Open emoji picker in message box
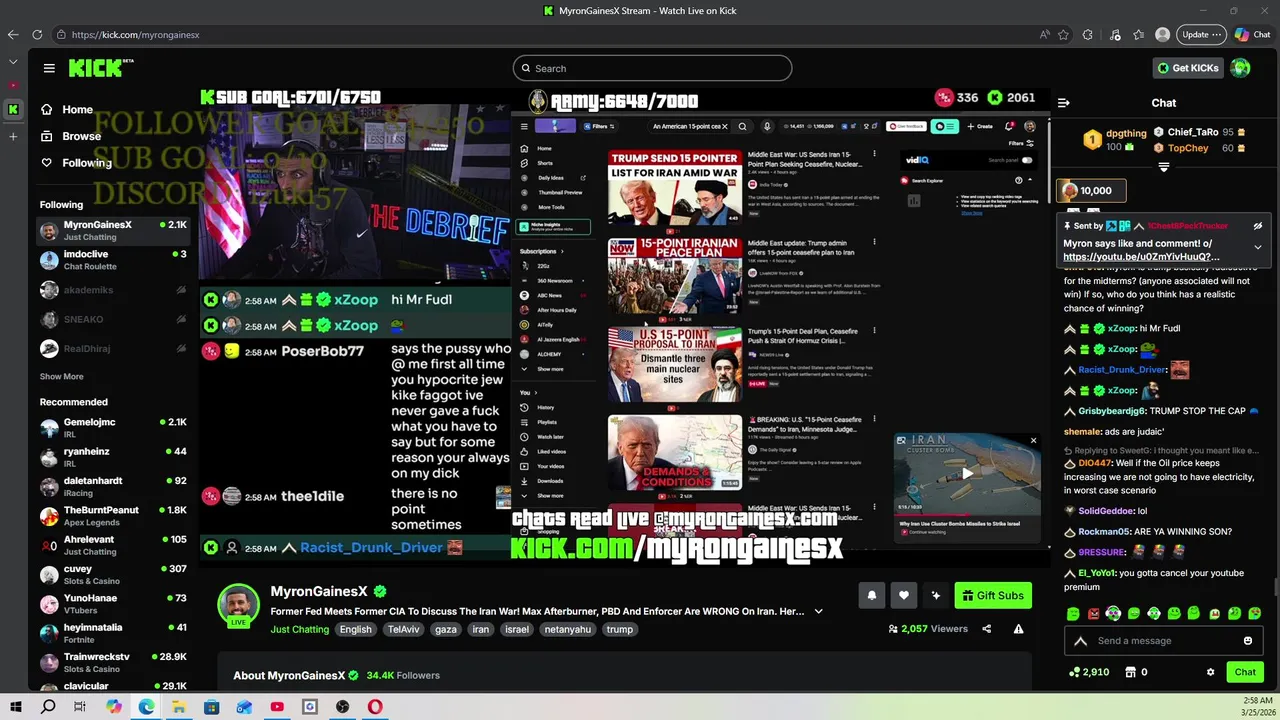1280x720 pixels. [x=1248, y=641]
